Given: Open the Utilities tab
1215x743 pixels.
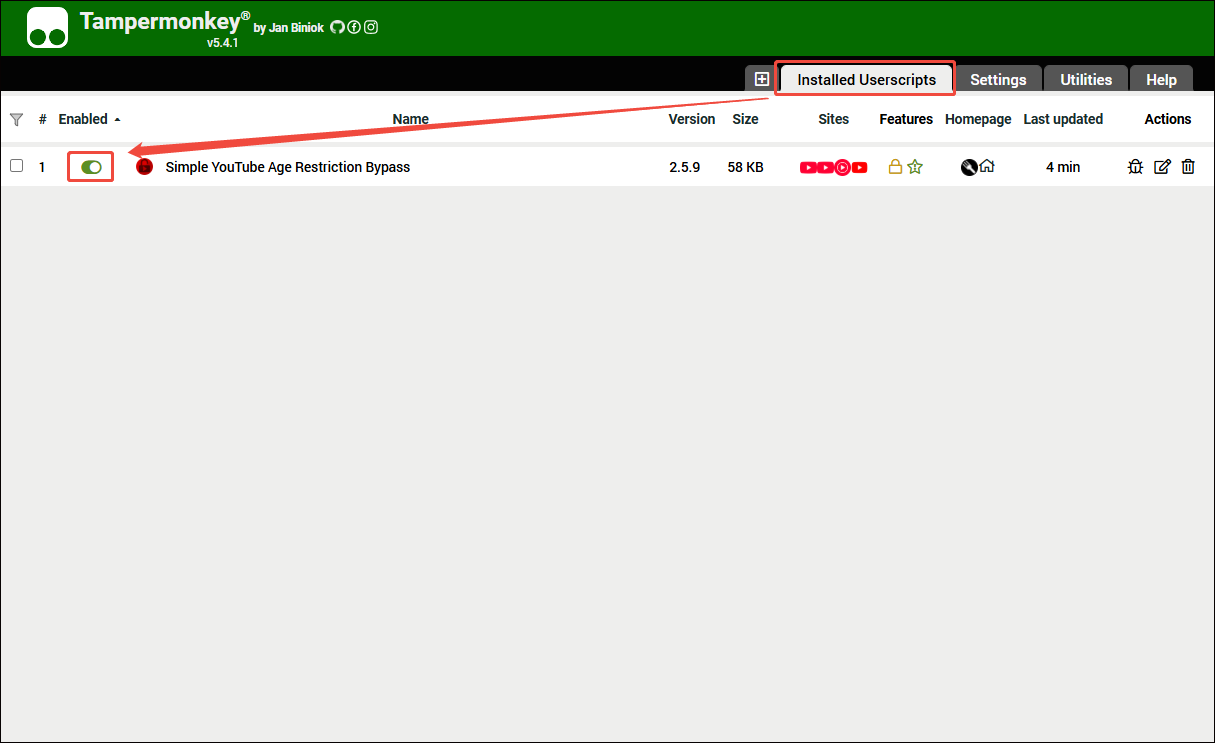Looking at the screenshot, I should (1086, 79).
